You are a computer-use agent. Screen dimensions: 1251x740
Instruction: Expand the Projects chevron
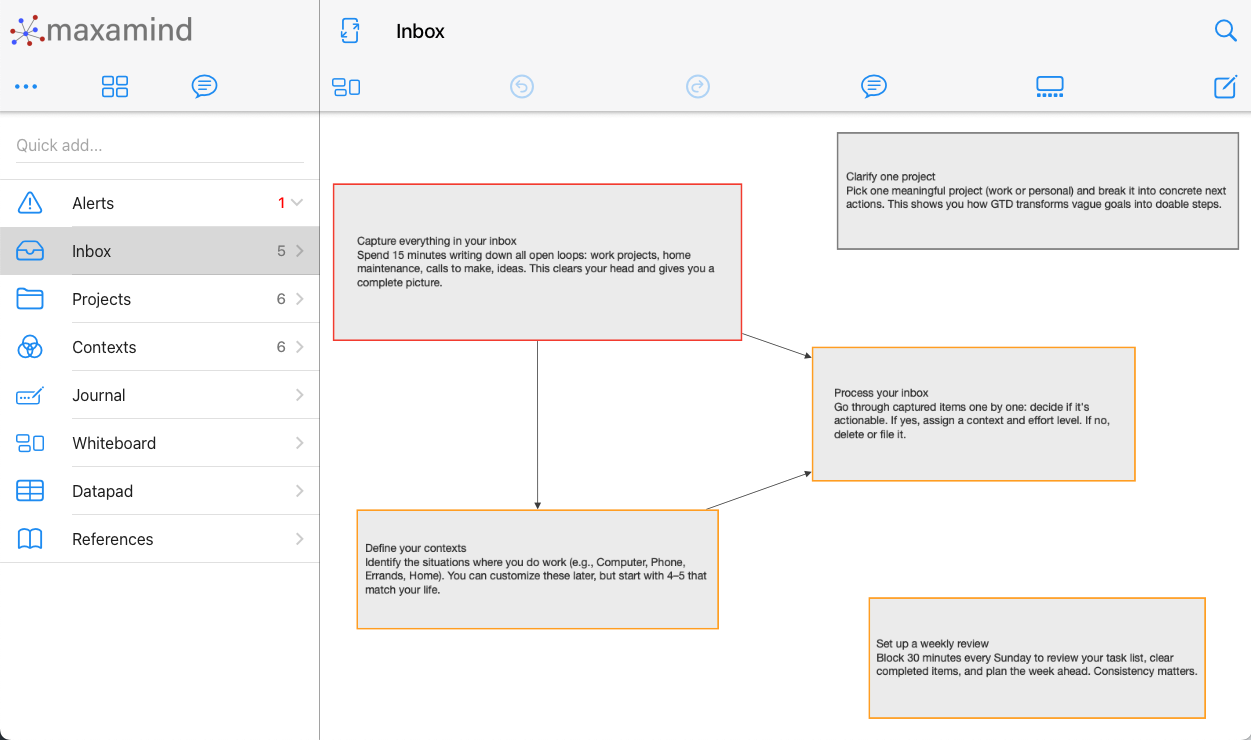[x=299, y=298]
